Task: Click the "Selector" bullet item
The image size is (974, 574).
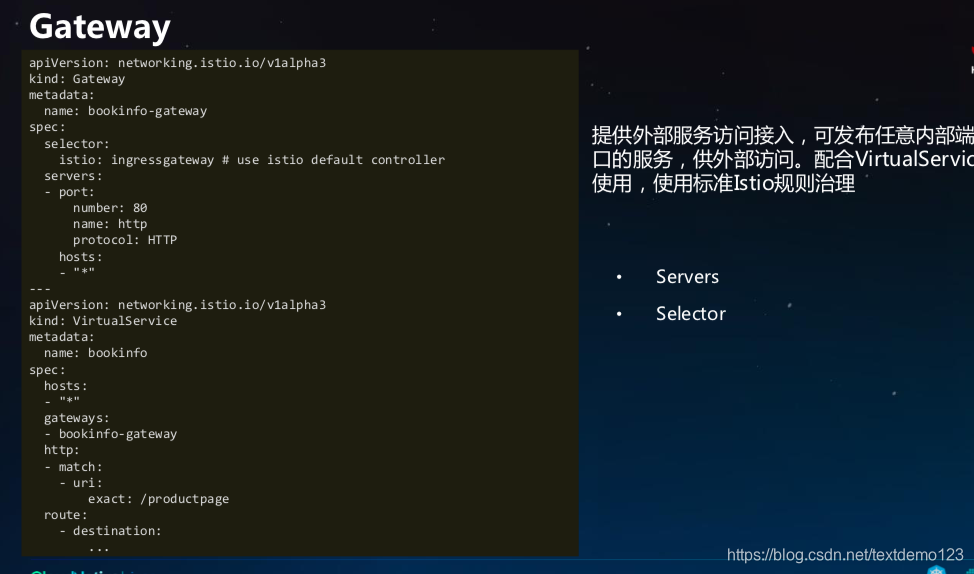Action: (x=691, y=314)
